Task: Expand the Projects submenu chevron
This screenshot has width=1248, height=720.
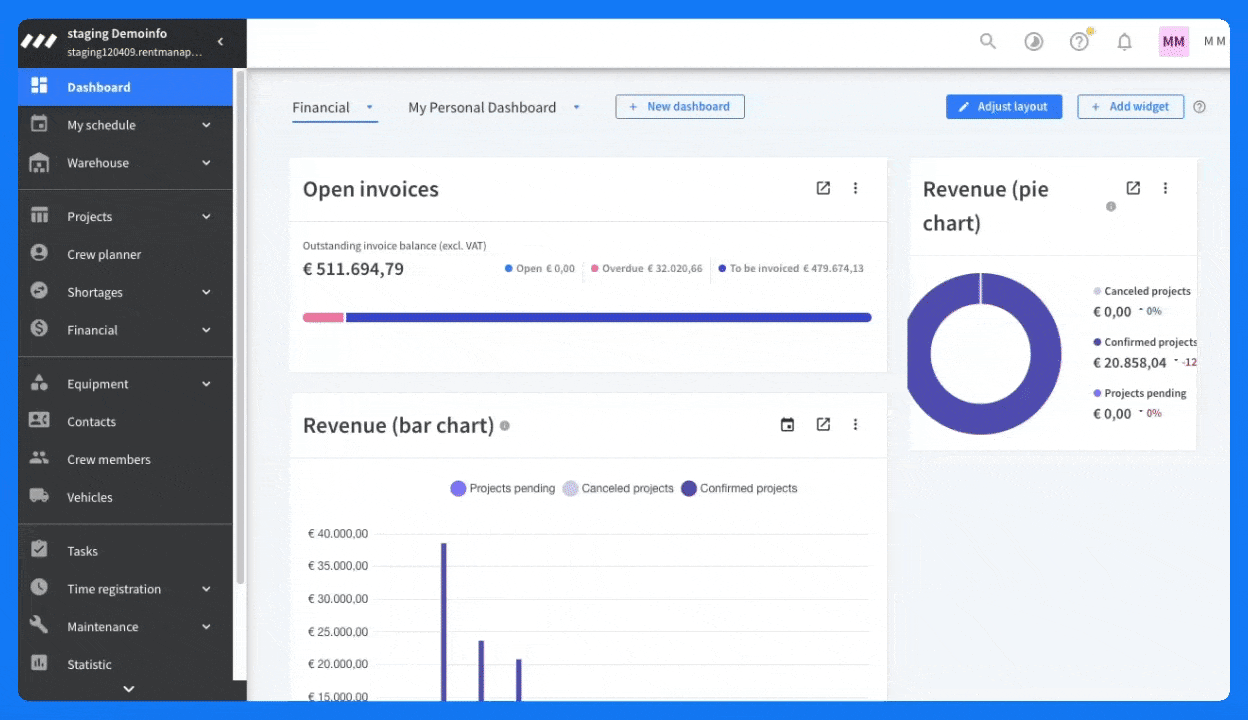Action: [206, 217]
